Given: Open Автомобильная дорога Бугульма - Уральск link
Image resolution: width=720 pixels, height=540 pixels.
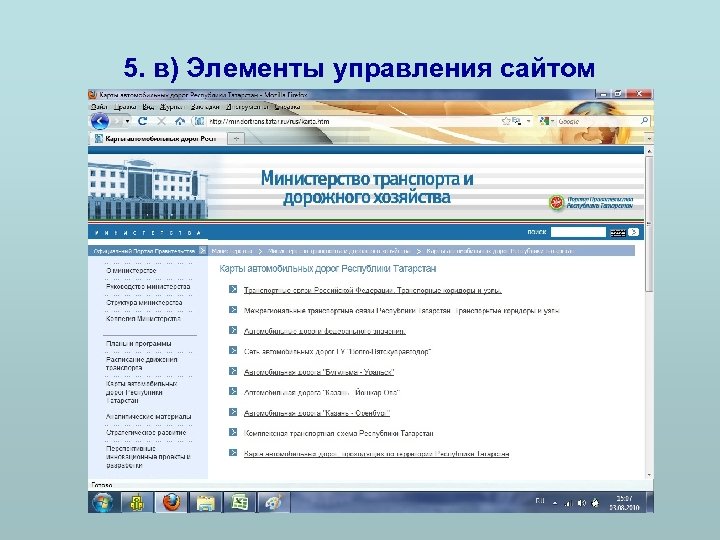Looking at the screenshot, I should coord(319,372).
